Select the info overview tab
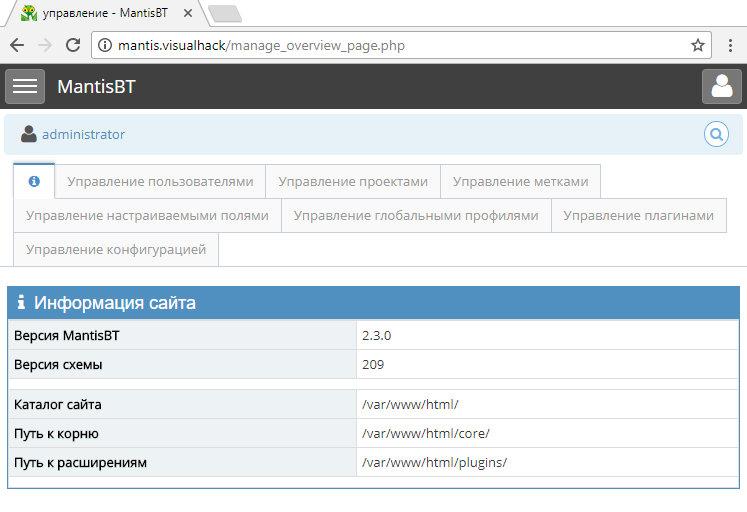 pos(34,181)
